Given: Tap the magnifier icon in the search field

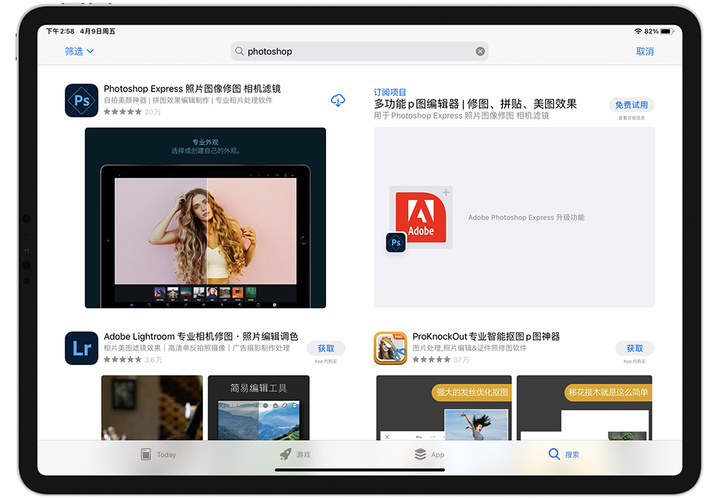Looking at the screenshot, I should 239,51.
